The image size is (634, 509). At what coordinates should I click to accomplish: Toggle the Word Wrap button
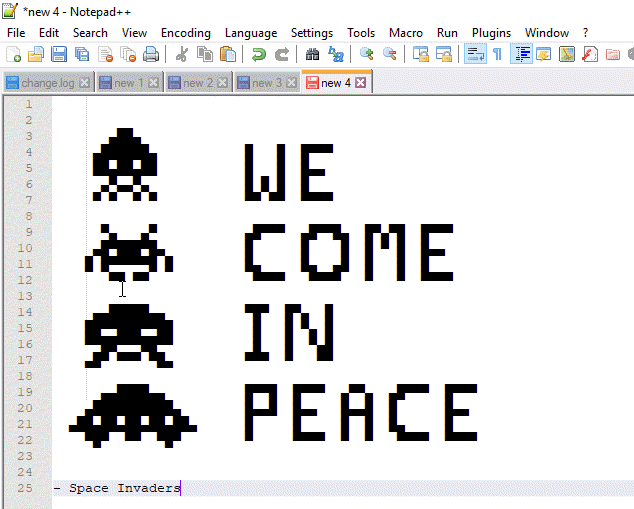(x=475, y=54)
